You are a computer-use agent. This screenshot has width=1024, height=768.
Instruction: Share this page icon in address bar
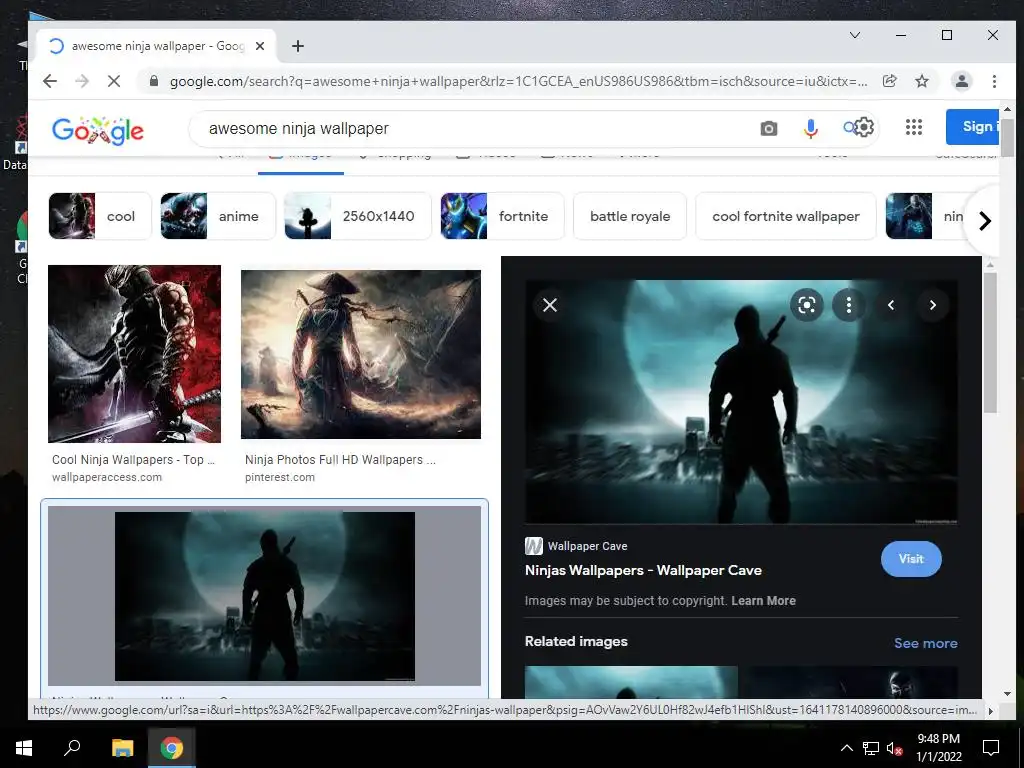(889, 81)
